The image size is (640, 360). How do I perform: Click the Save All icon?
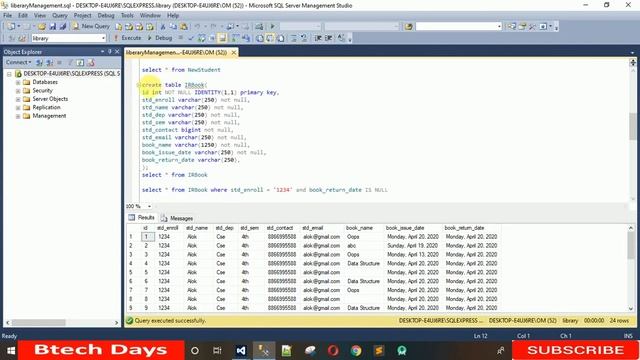point(62,26)
